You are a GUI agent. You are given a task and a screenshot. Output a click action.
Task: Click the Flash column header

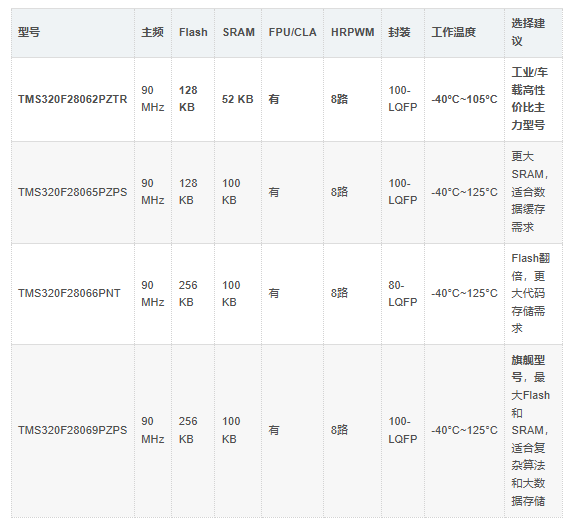[193, 32]
